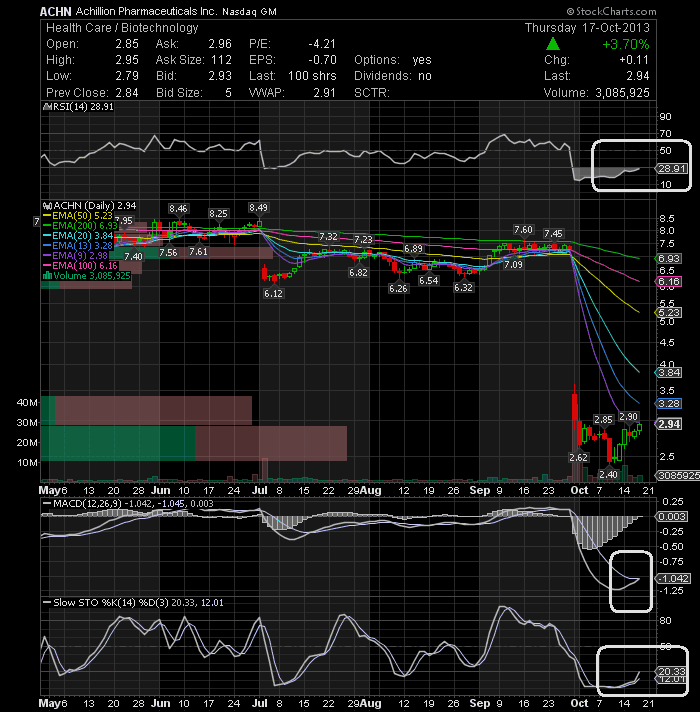700x712 pixels.
Task: Select the ACHN ticker symbol in the title
Action: click(x=55, y=11)
